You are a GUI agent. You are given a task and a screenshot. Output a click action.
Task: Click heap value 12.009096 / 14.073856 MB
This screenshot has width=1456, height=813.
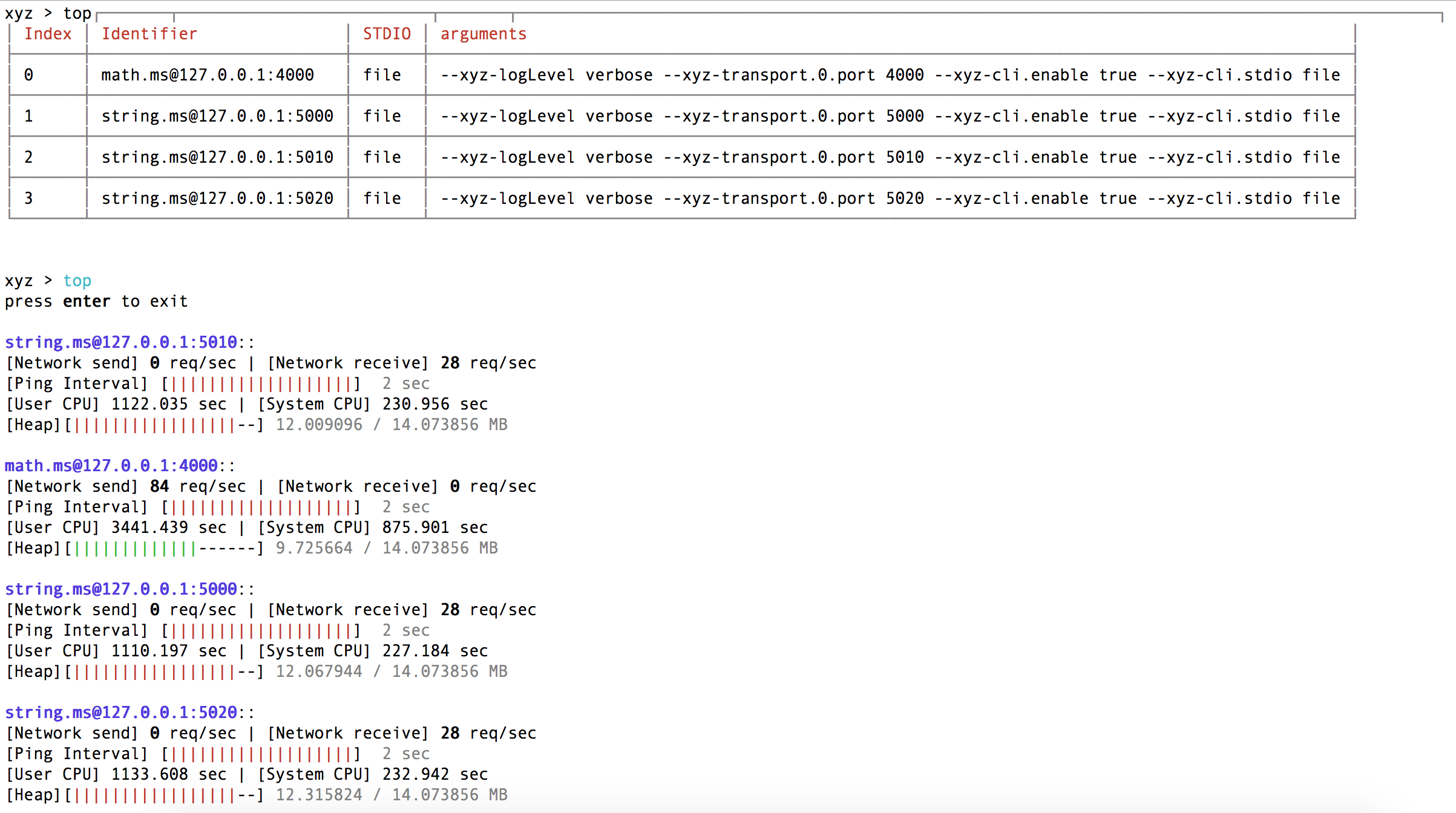[x=392, y=425]
